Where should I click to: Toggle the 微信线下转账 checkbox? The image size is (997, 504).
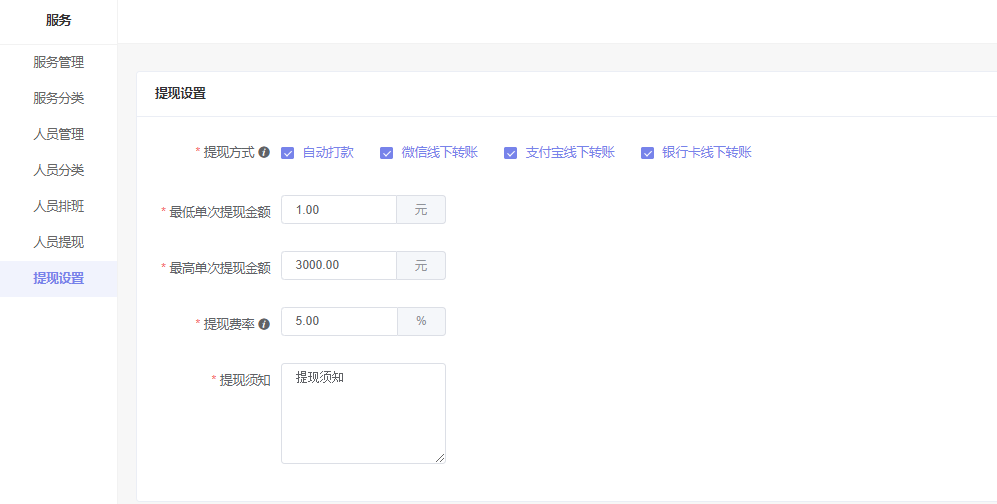tap(387, 153)
